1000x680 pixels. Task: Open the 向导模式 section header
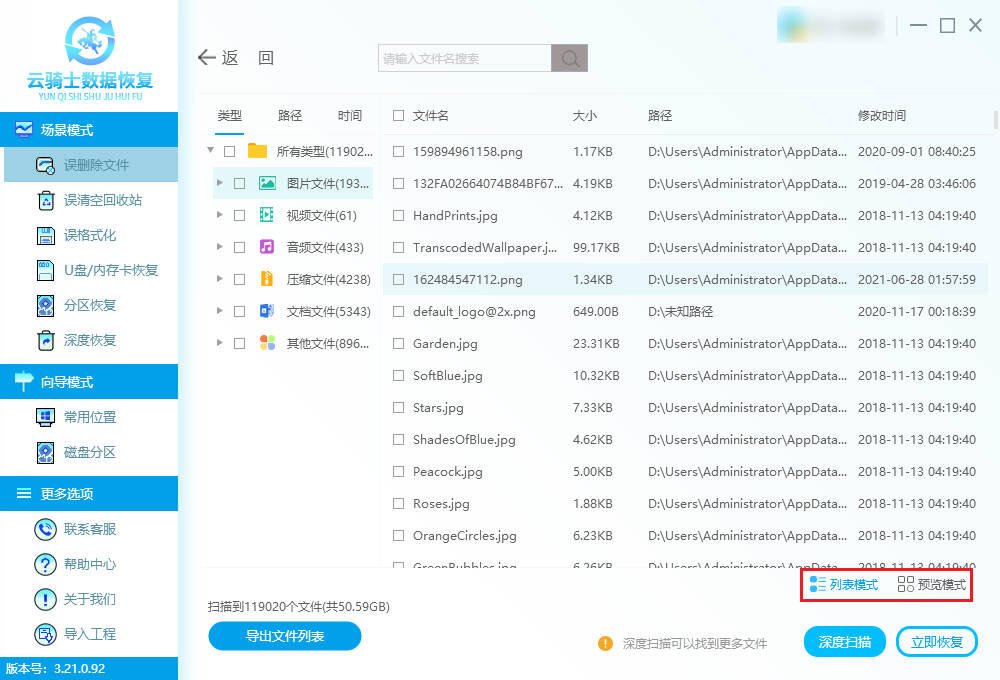coord(89,381)
